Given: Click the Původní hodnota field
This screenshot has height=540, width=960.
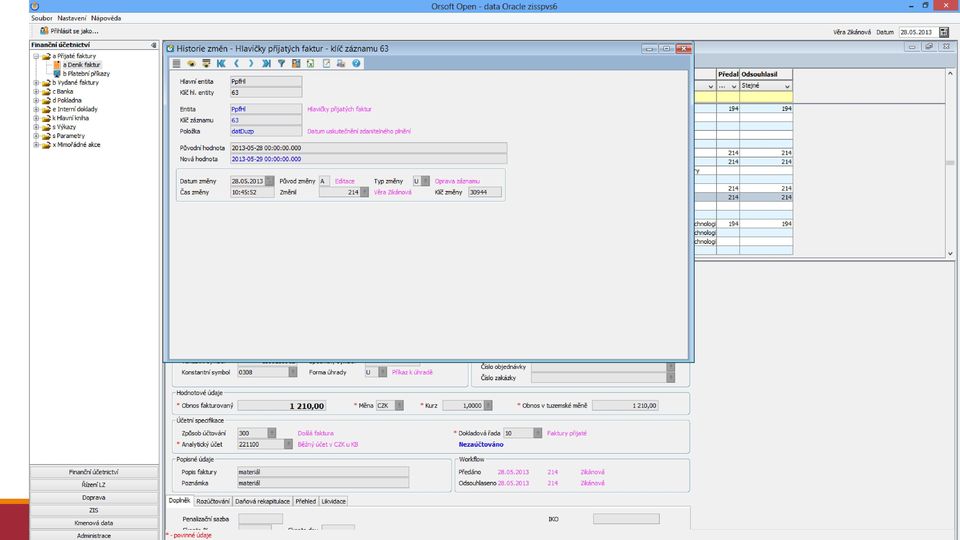Looking at the screenshot, I should point(369,148).
